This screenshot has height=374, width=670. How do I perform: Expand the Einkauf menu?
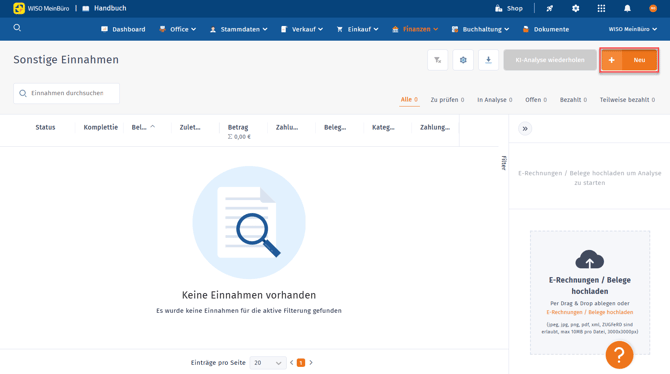click(x=357, y=29)
